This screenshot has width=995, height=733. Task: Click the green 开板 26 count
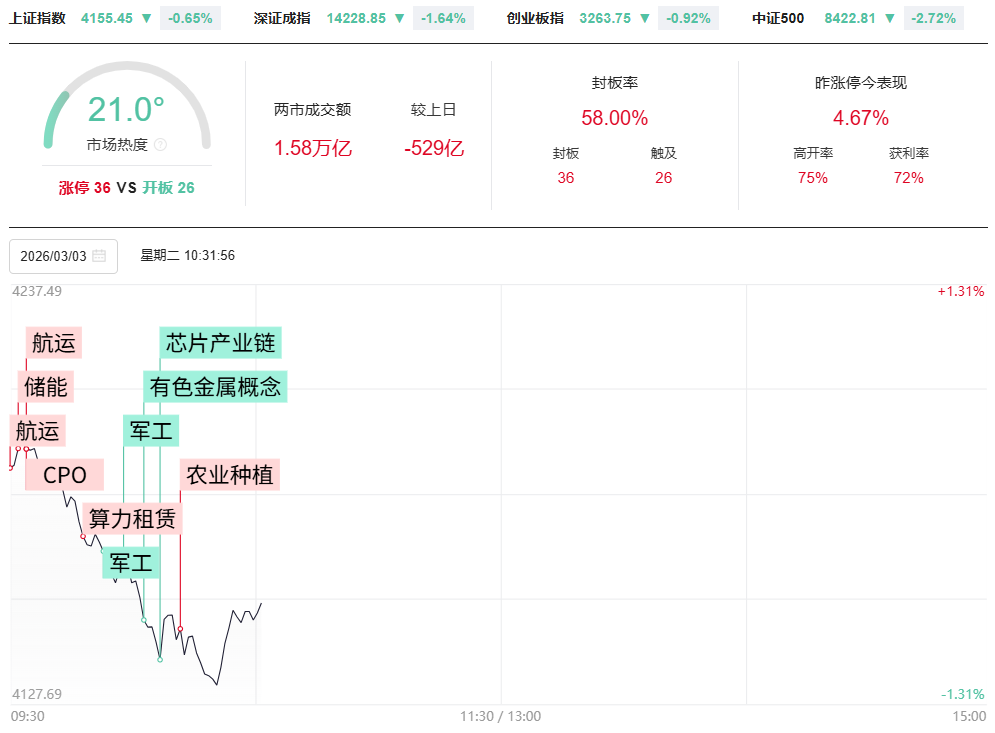tap(168, 187)
